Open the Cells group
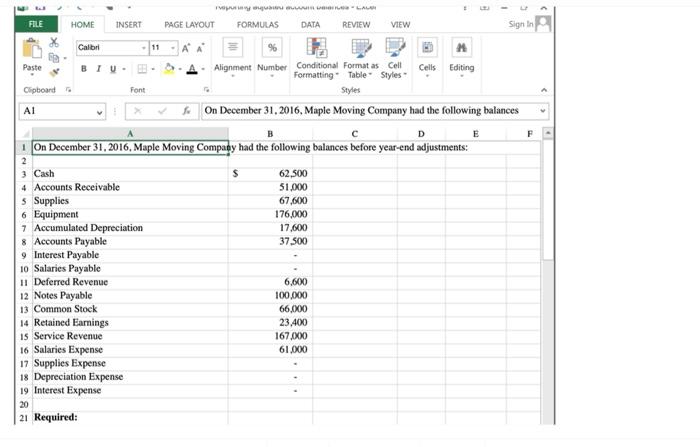Viewport: 700px width, 447px height. (427, 58)
